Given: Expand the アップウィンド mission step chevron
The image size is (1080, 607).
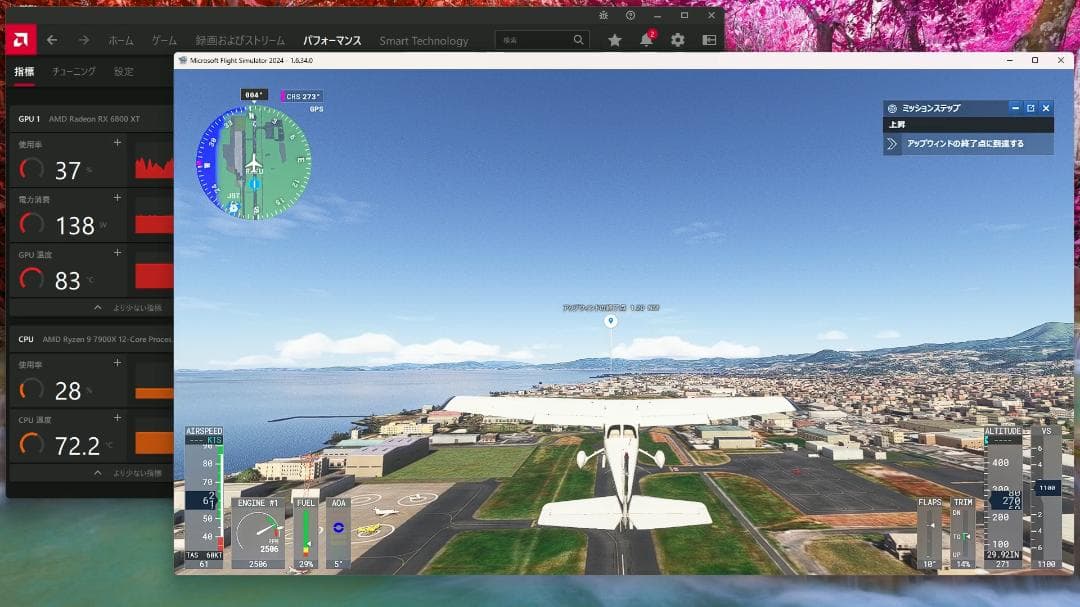Looking at the screenshot, I should point(892,144).
